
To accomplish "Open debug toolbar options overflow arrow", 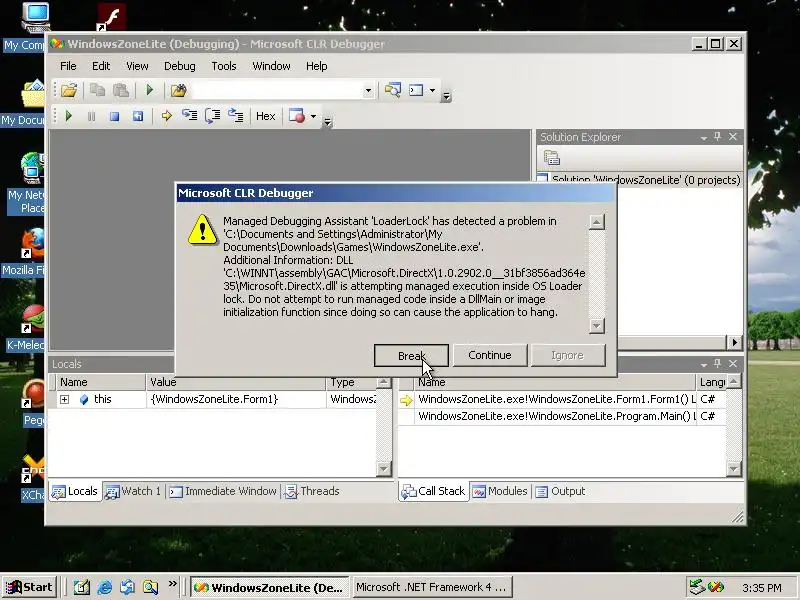I will pos(328,121).
